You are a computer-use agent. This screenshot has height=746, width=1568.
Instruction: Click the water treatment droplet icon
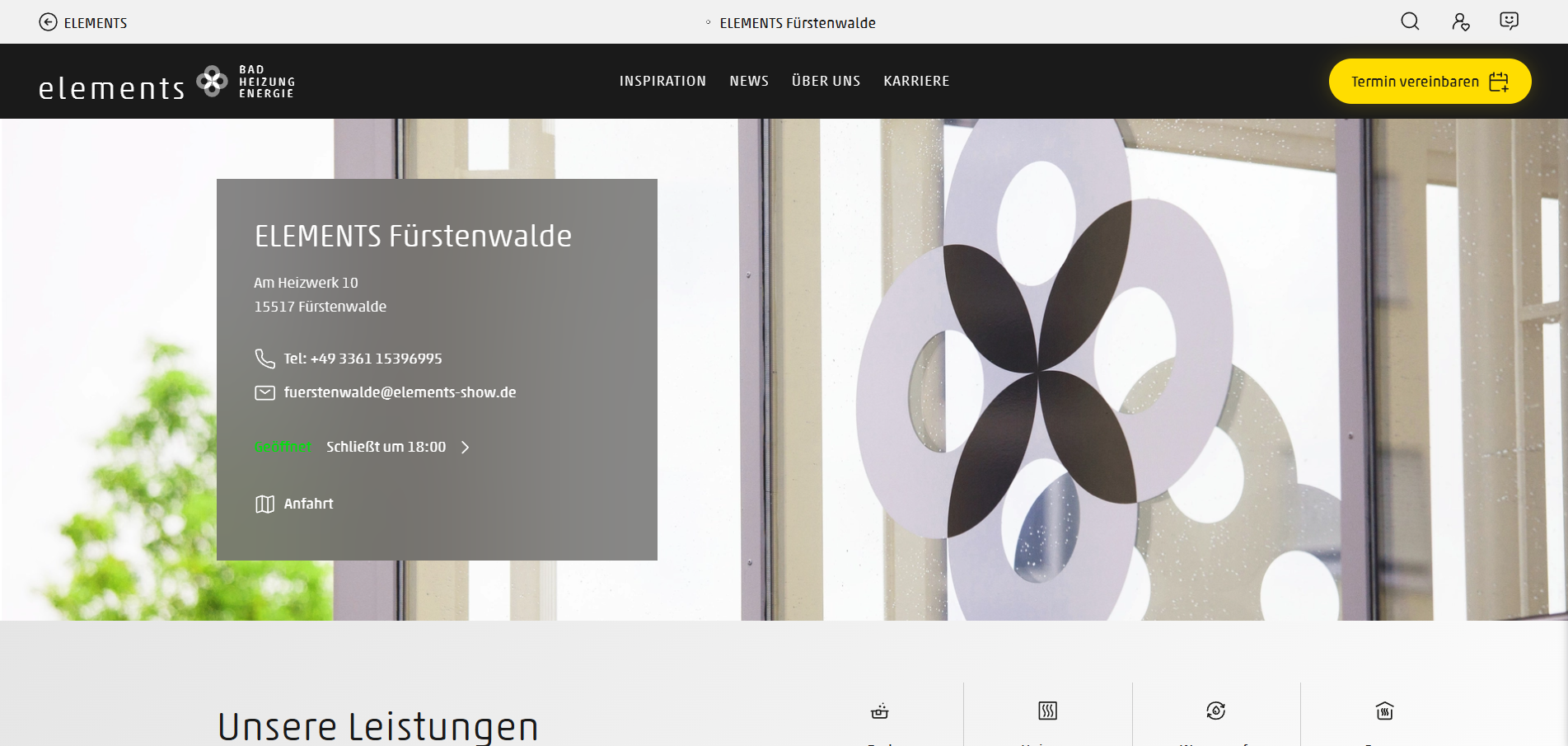click(x=1215, y=711)
